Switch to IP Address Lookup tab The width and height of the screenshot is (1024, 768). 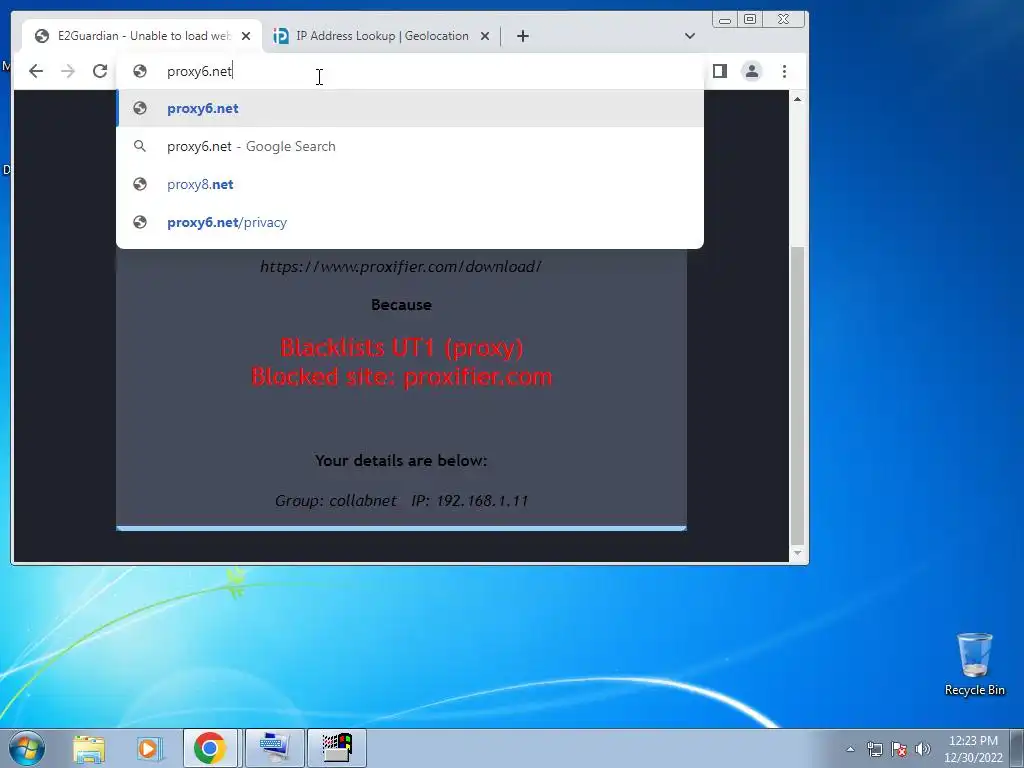tap(381, 36)
